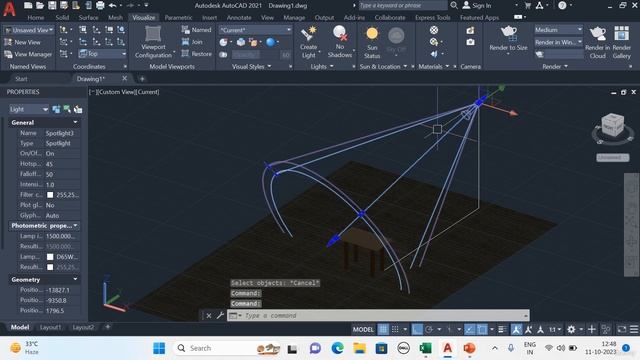The image size is (640, 360).
Task: Click the Undo arrow in Quick Access
Action: [x=112, y=5]
